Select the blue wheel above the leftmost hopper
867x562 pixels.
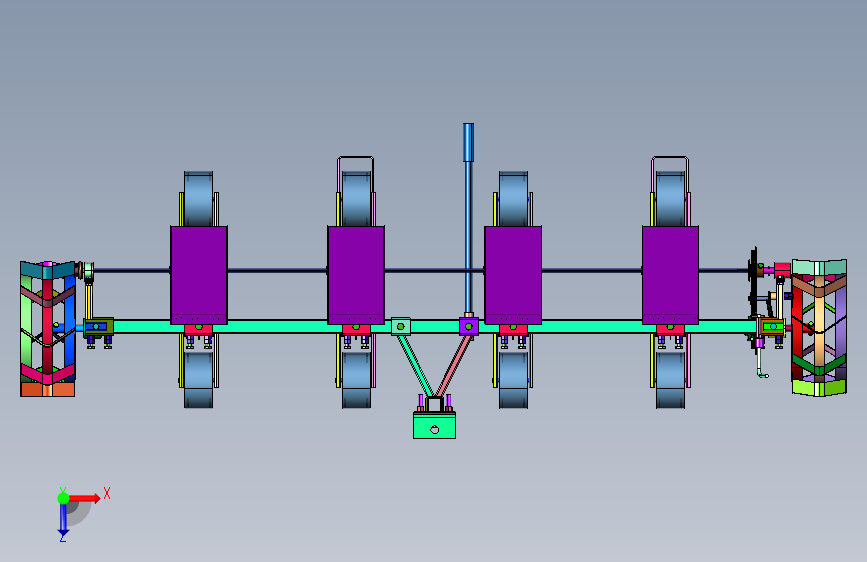tap(199, 198)
